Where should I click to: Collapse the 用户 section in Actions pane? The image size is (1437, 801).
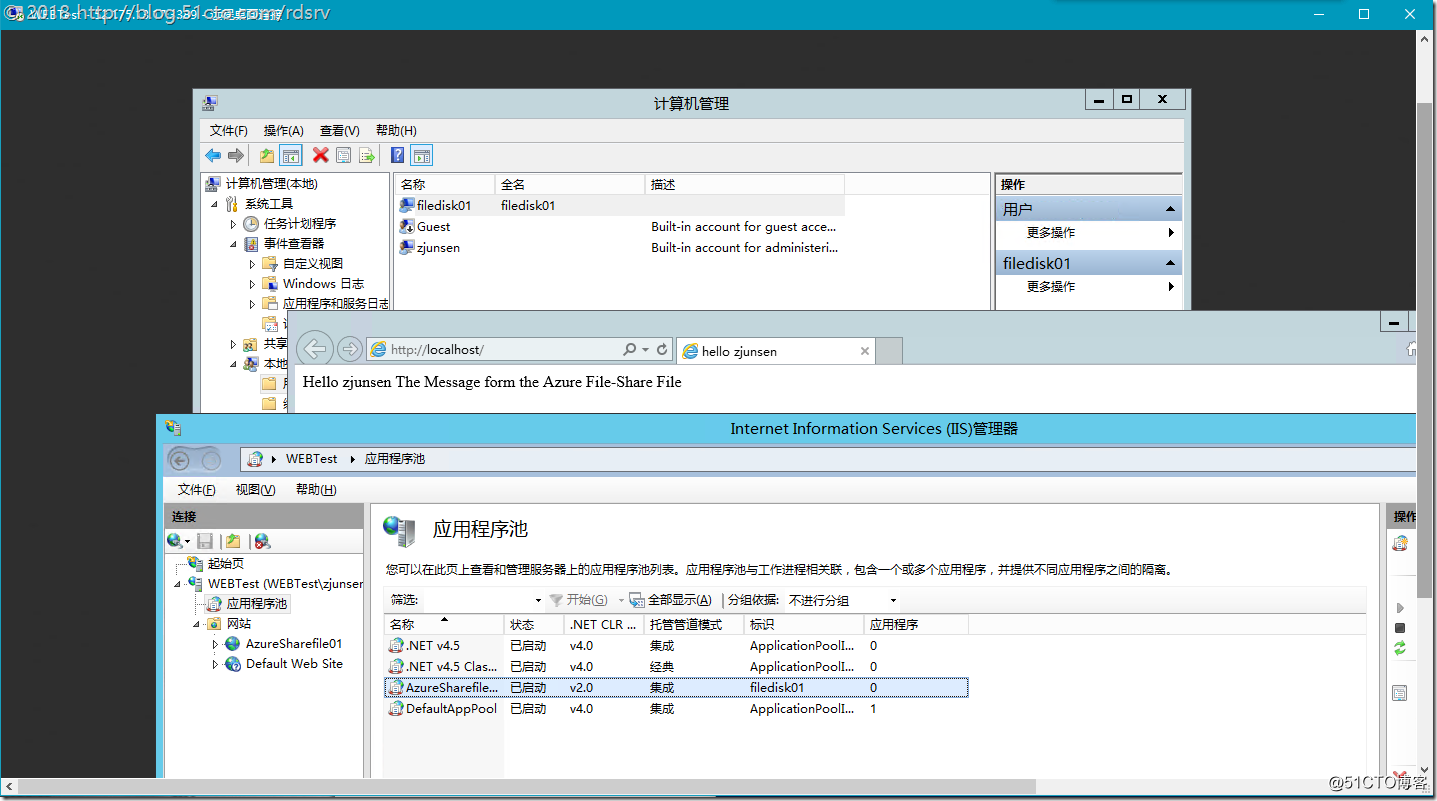[x=1169, y=209]
